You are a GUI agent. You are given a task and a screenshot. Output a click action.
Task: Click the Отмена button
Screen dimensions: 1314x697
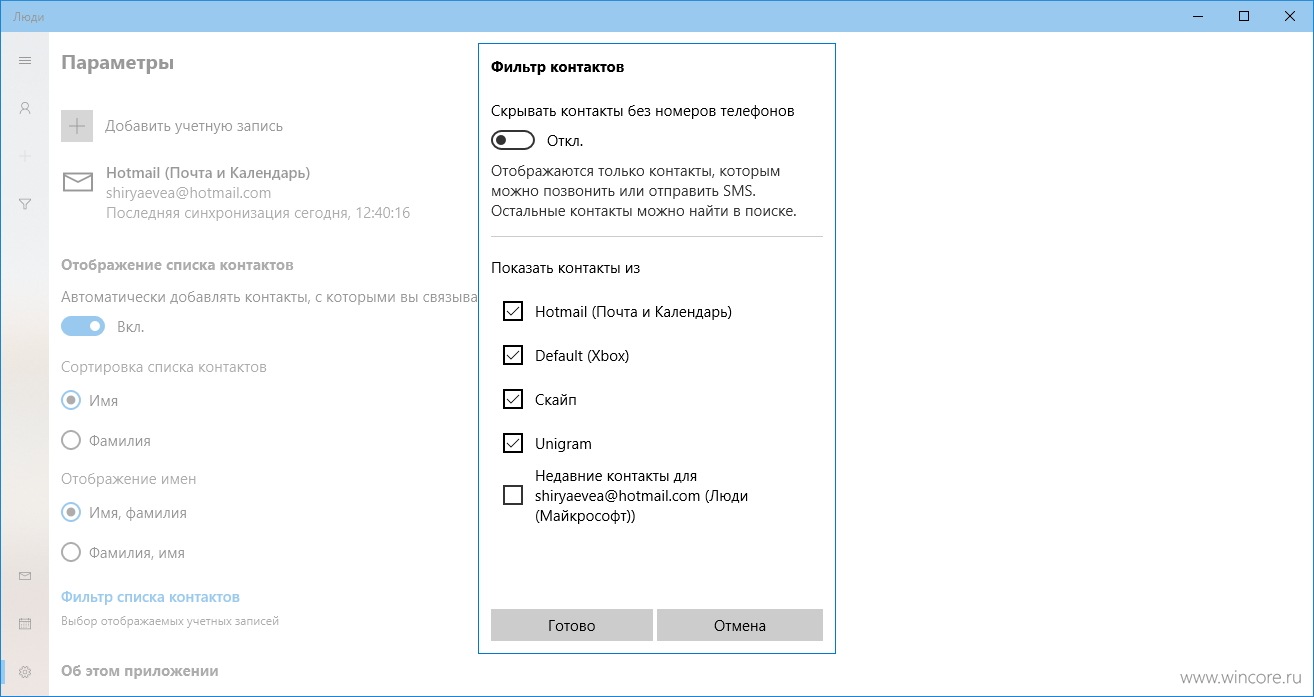[740, 625]
